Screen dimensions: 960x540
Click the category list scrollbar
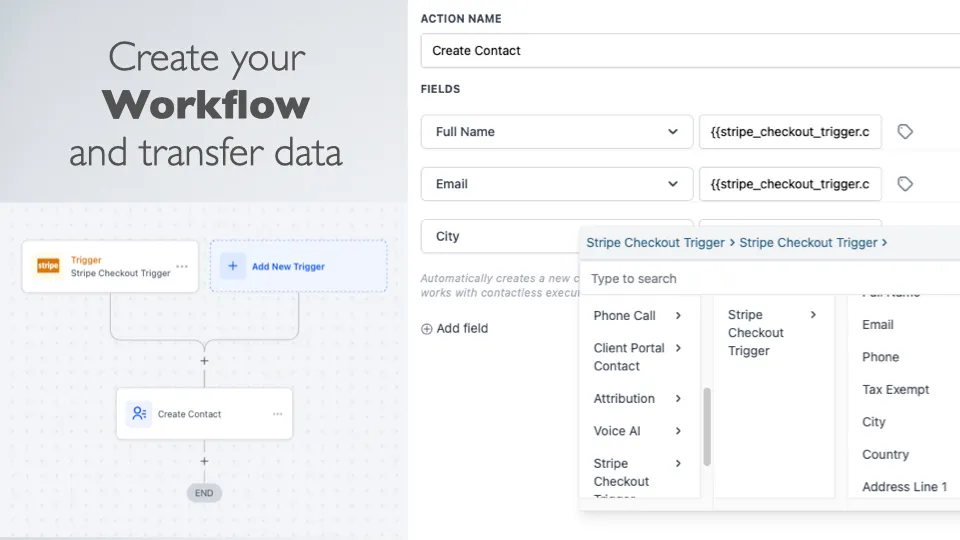(707, 427)
